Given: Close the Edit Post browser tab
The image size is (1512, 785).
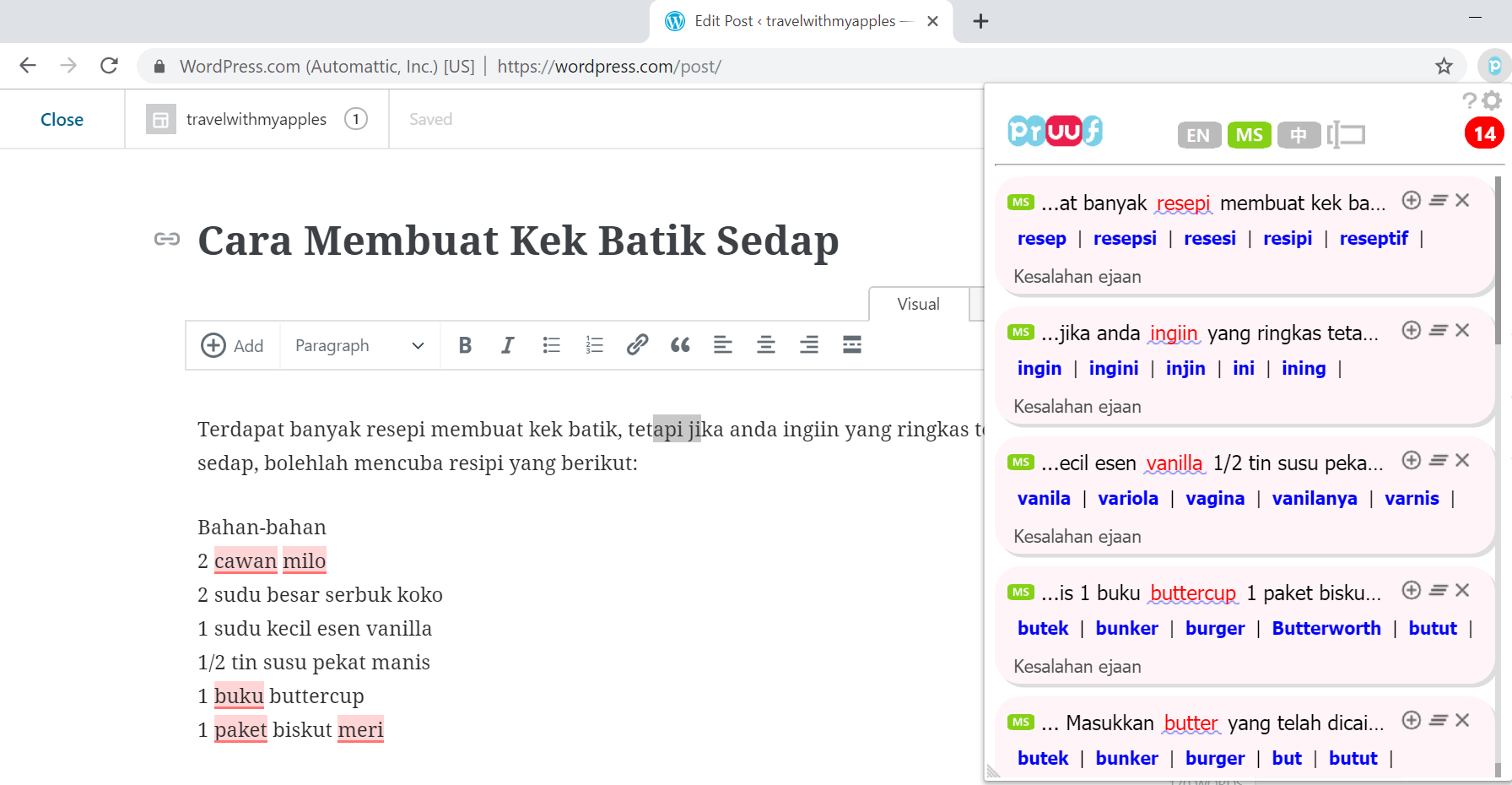Looking at the screenshot, I should click(x=932, y=21).
